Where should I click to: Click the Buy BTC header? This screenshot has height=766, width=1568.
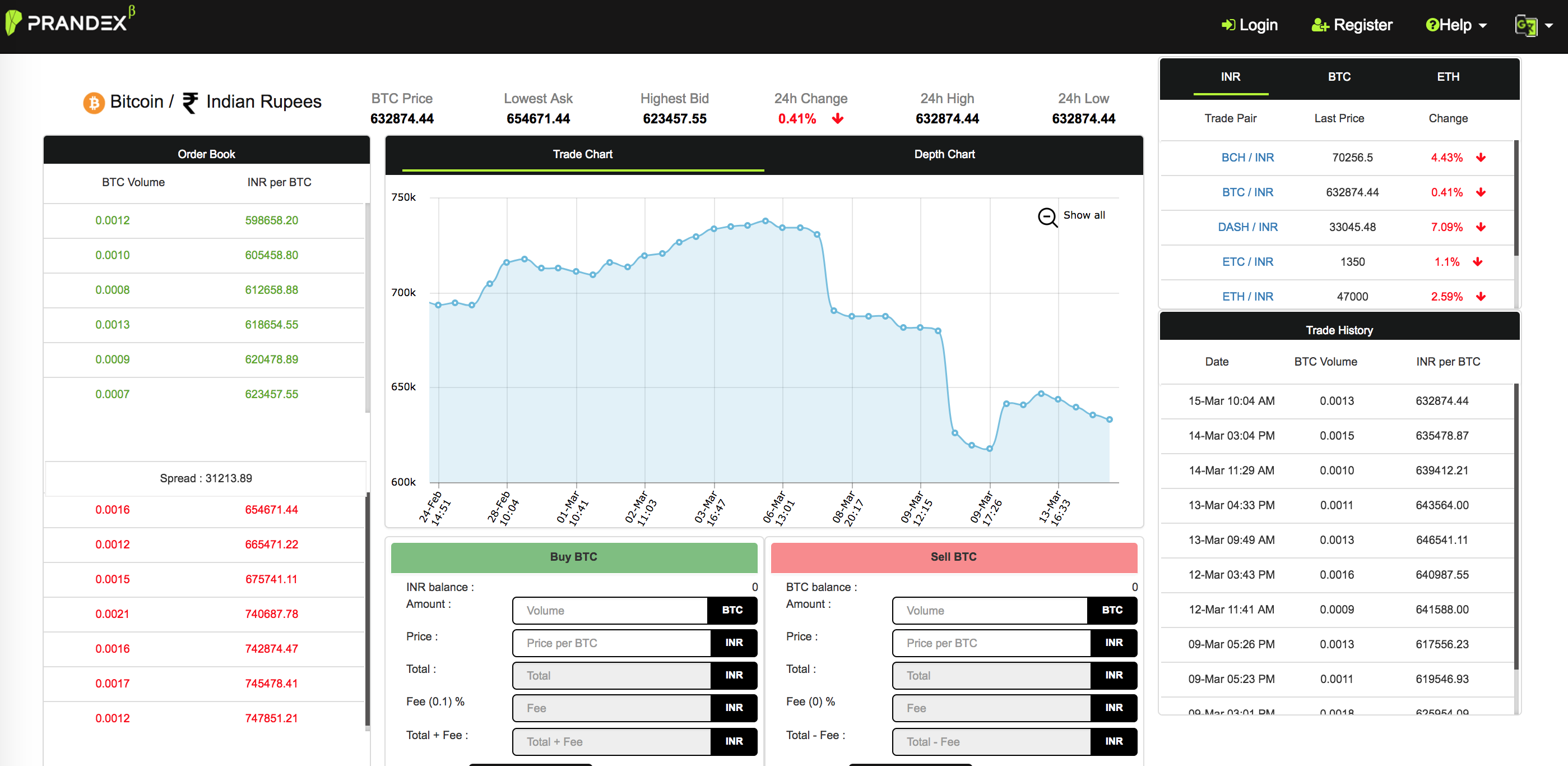pos(573,556)
